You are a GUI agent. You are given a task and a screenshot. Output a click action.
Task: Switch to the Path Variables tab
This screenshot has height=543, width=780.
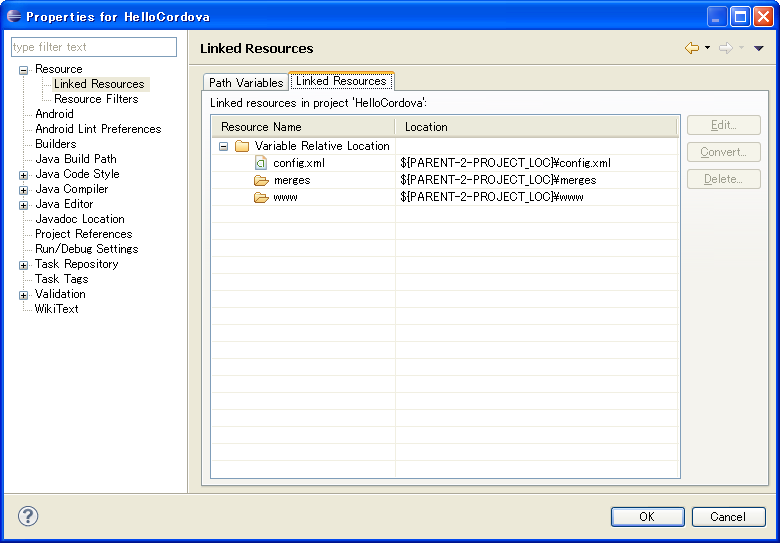pyautogui.click(x=246, y=83)
